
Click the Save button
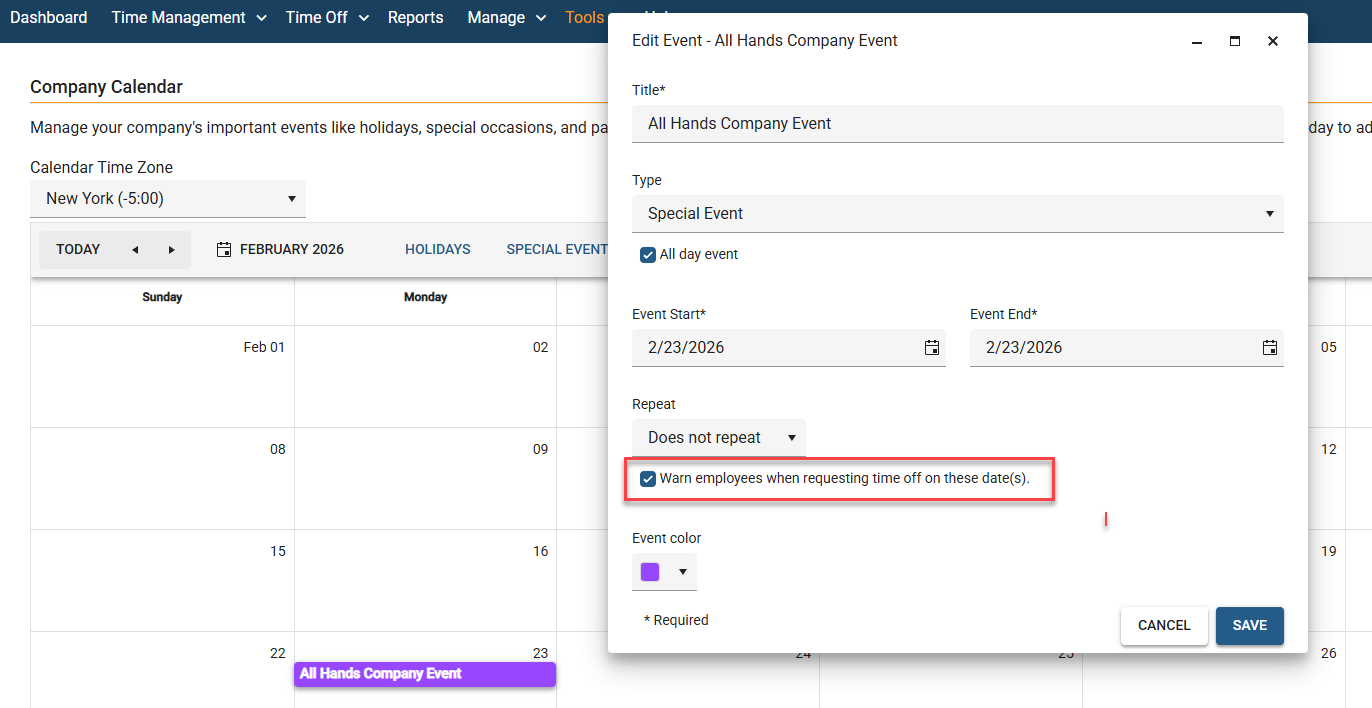1250,626
